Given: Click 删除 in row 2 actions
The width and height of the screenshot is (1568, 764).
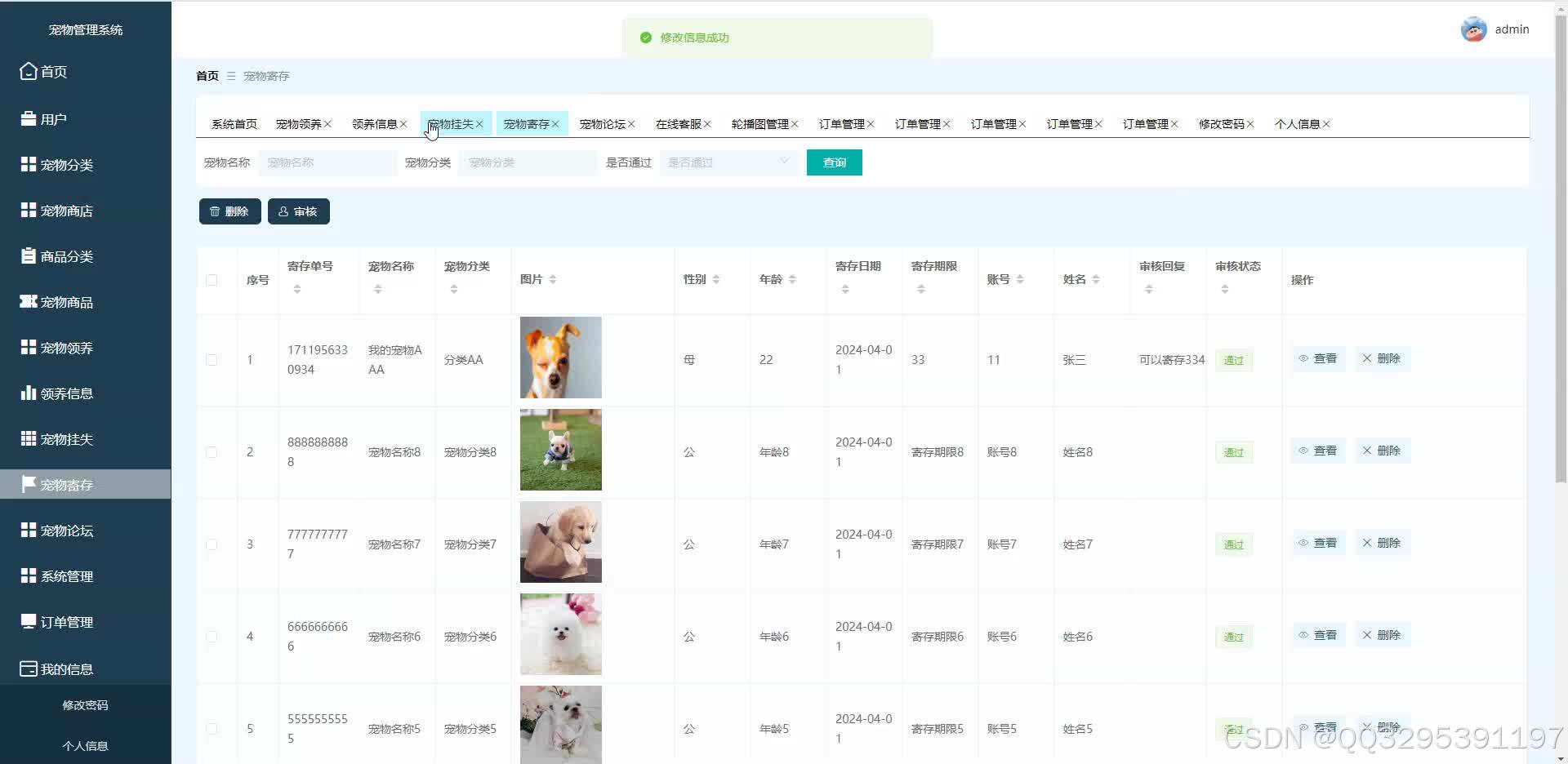Looking at the screenshot, I should point(1382,450).
